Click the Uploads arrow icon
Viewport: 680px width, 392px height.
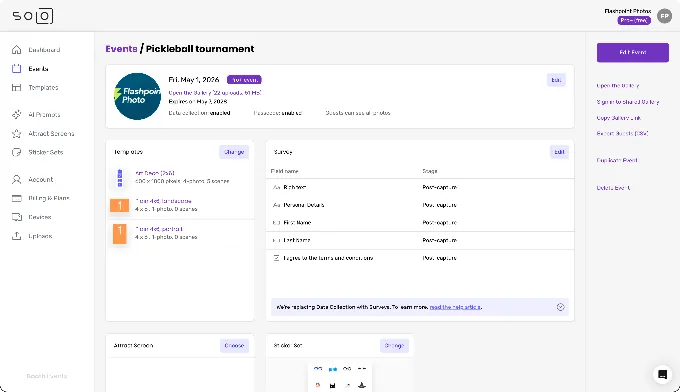click(16, 236)
